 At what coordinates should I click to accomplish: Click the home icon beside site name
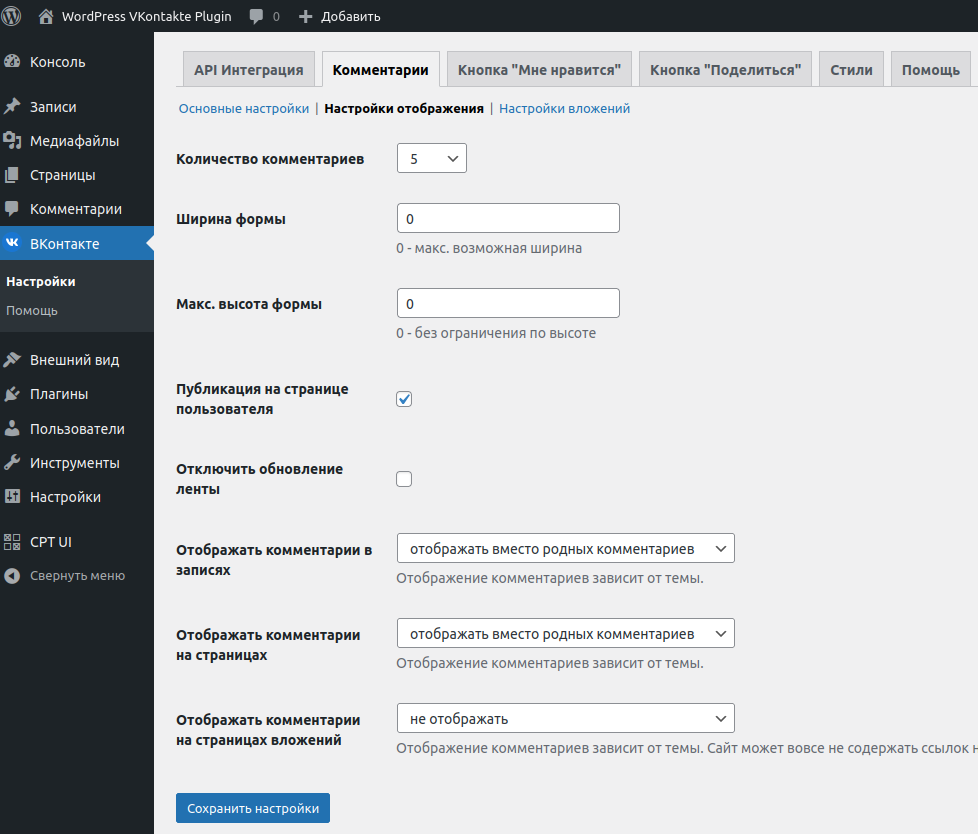tap(46, 16)
